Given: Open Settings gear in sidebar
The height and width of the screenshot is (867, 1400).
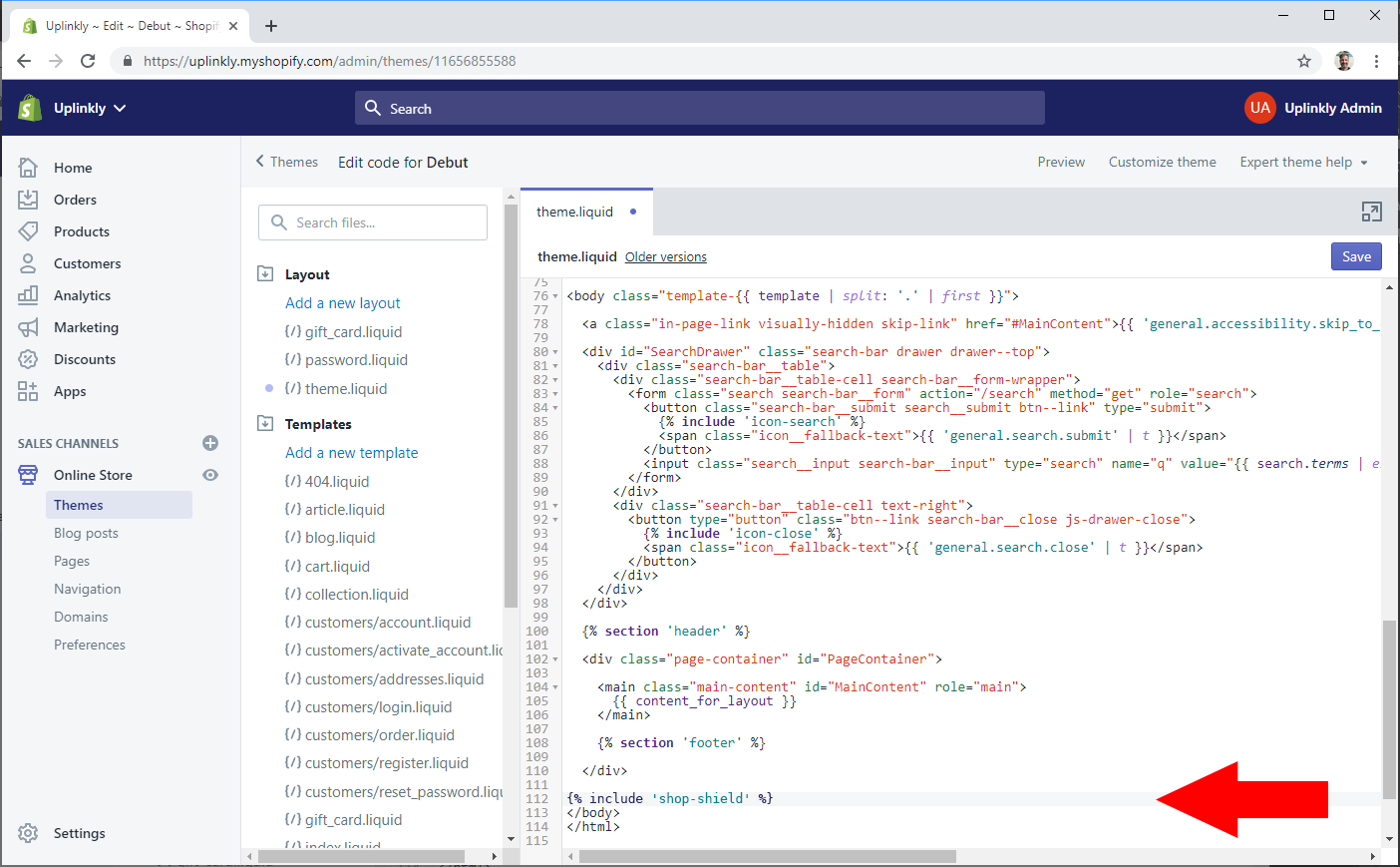Looking at the screenshot, I should pyautogui.click(x=28, y=833).
